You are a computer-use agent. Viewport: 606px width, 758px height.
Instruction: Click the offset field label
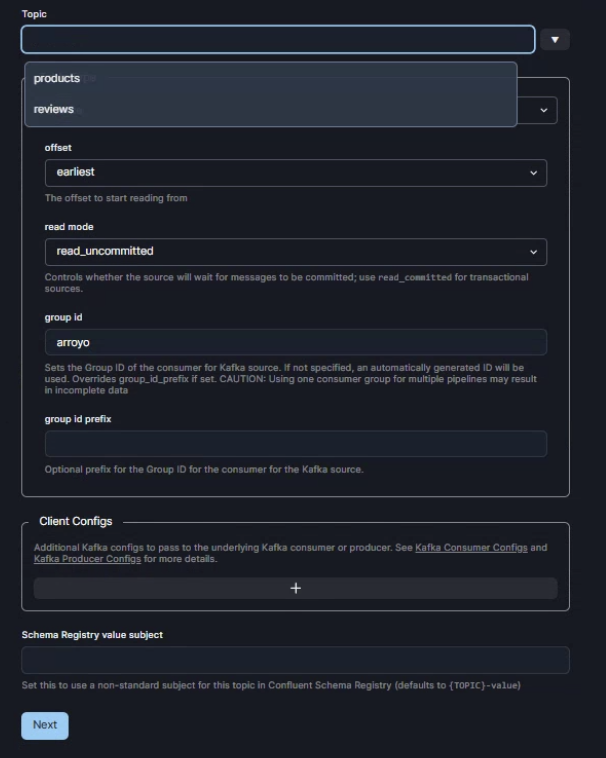58,148
